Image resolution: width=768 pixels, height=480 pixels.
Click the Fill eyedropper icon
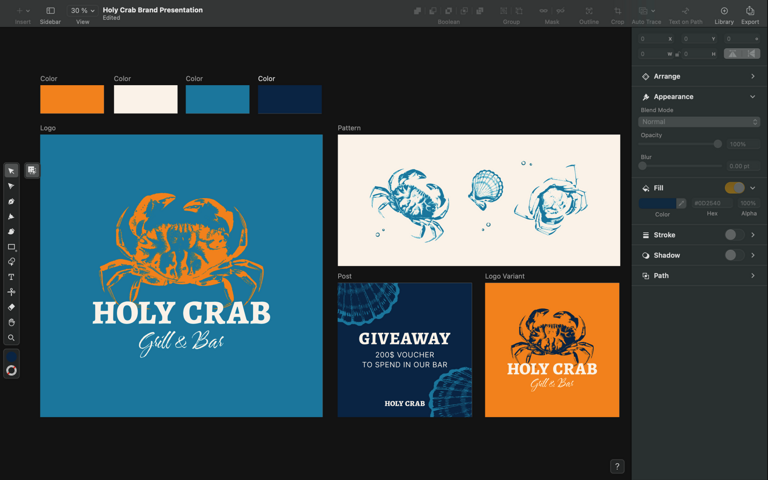pos(681,203)
